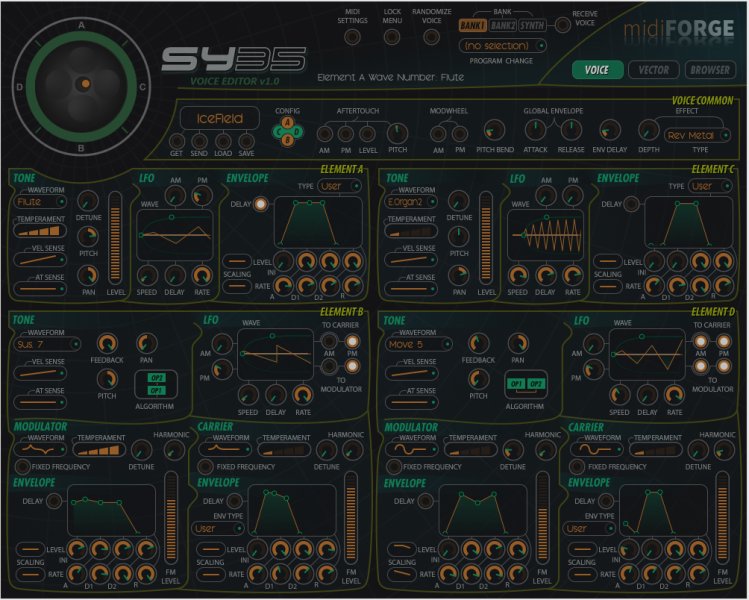
Task: Click Element D FEEDBACK knob
Action: [478, 344]
